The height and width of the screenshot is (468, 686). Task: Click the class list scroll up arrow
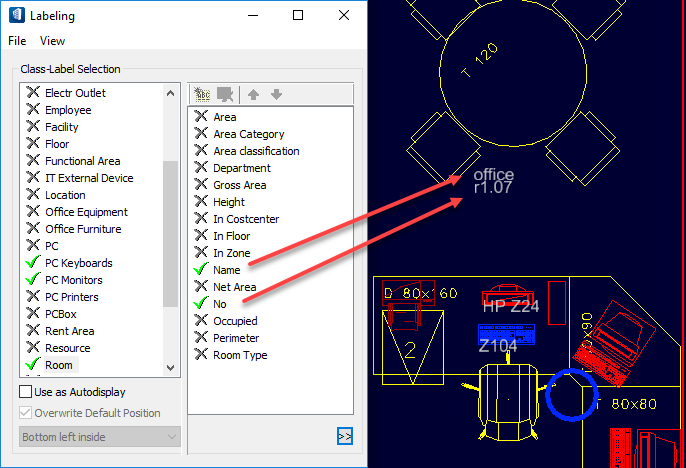[171, 93]
